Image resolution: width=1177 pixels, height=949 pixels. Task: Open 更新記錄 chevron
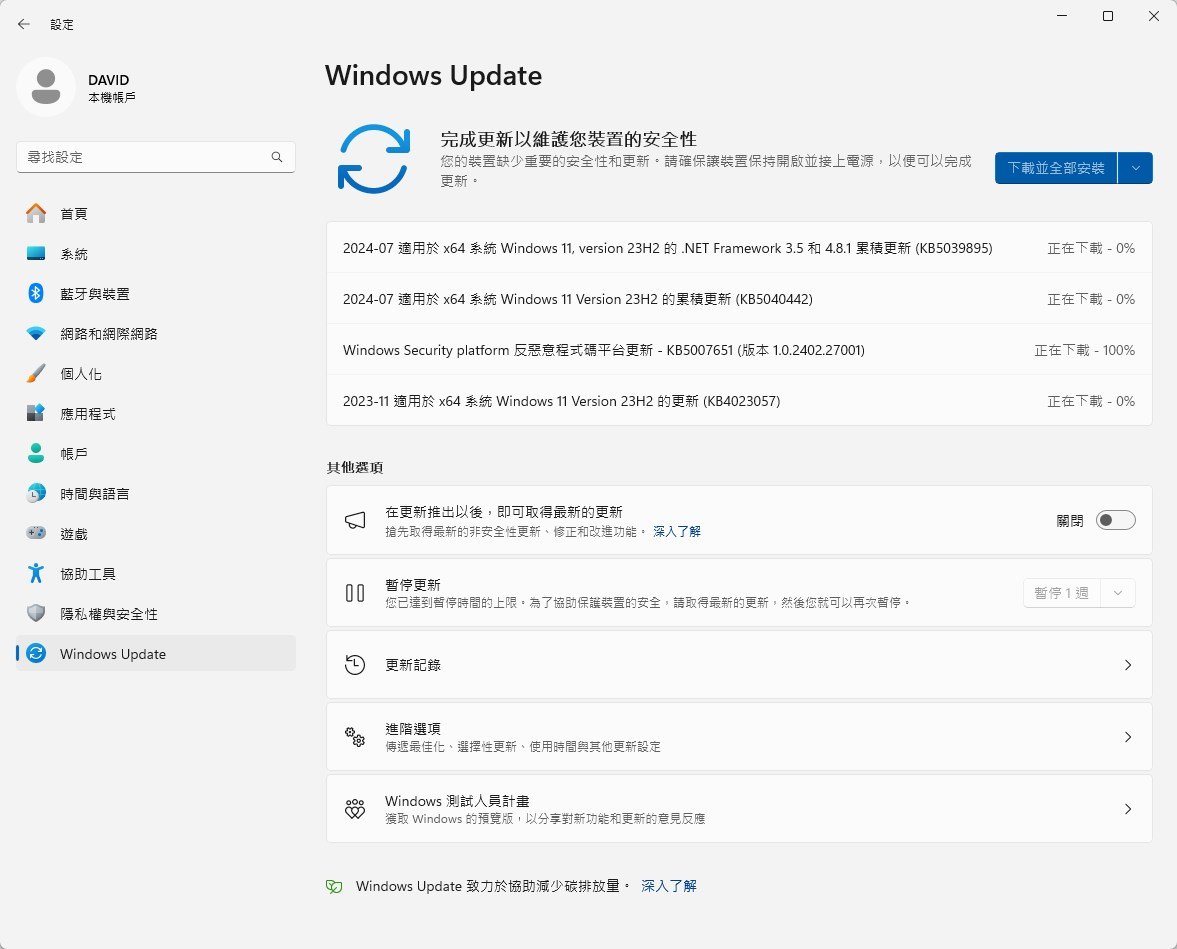[1127, 665]
